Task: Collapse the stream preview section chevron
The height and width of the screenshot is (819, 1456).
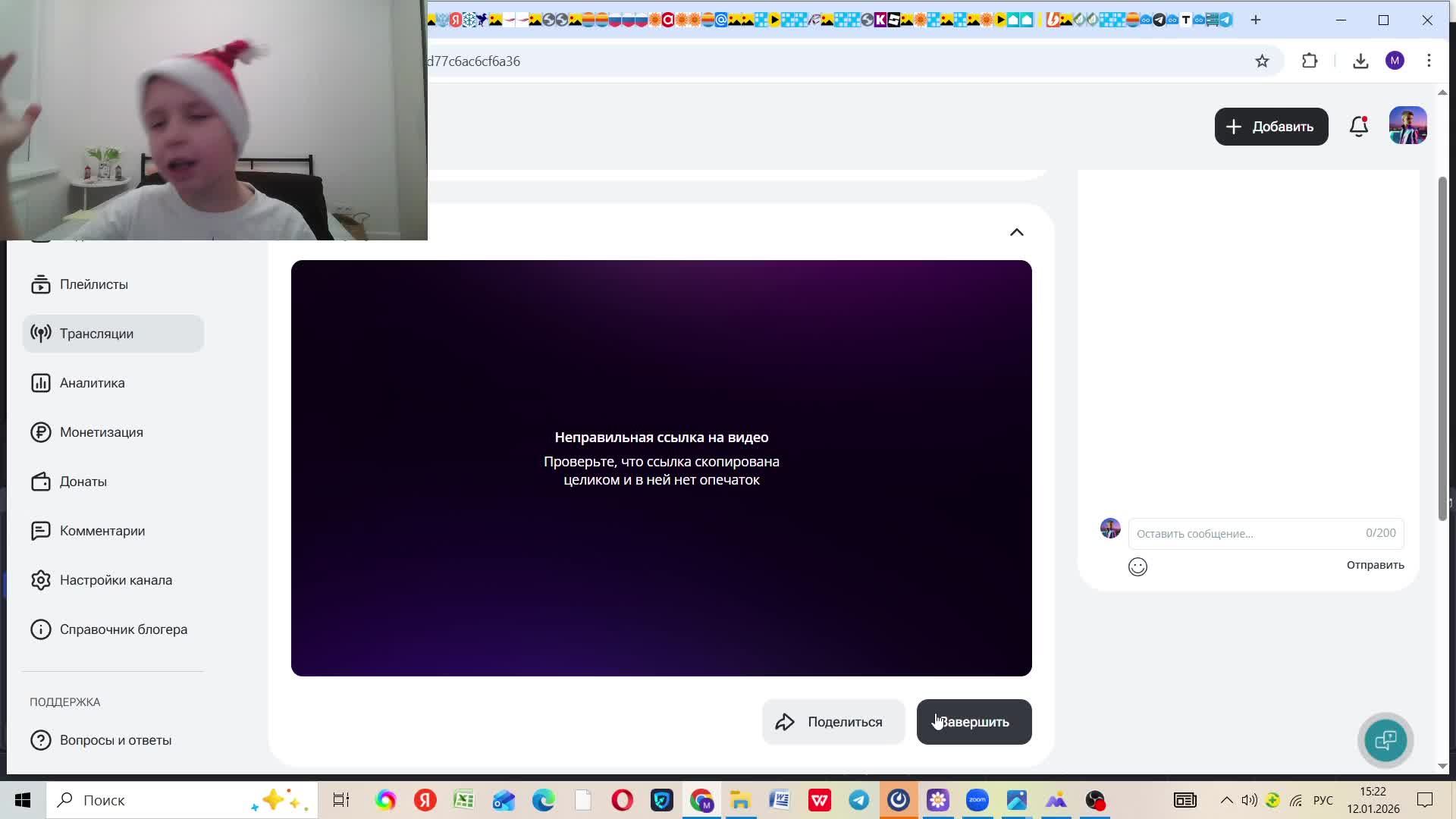Action: 1017,232
